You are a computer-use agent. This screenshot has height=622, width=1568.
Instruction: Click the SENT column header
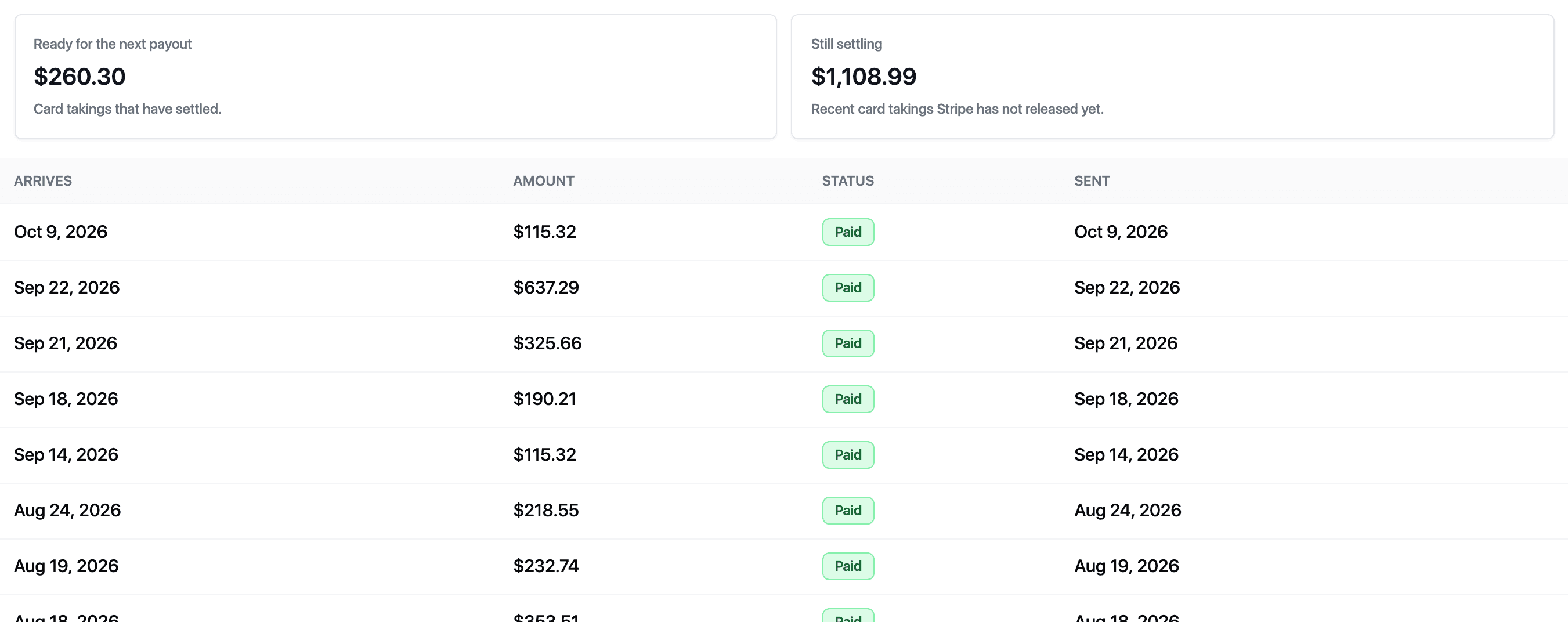(x=1092, y=181)
